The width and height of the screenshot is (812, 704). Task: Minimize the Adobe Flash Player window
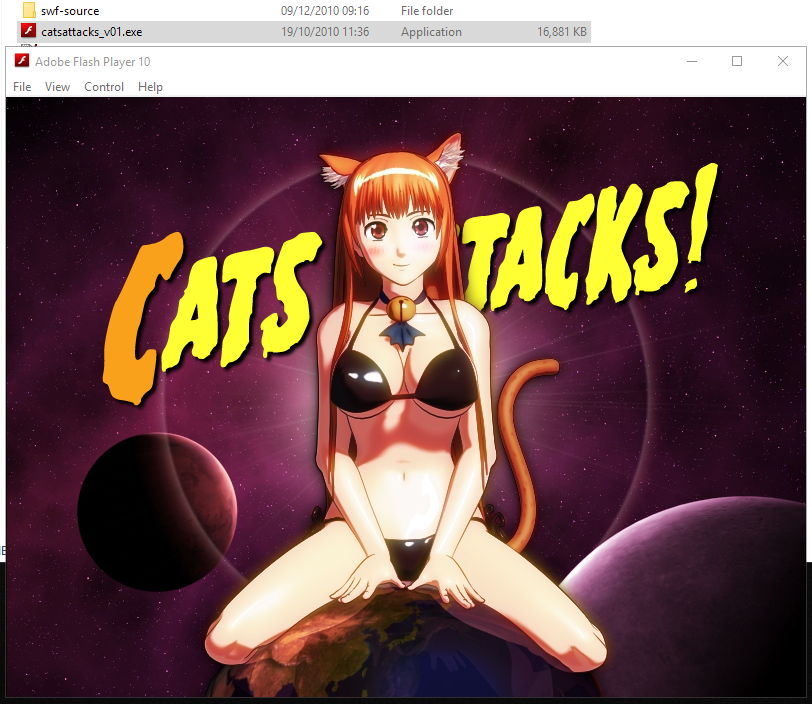pos(692,61)
